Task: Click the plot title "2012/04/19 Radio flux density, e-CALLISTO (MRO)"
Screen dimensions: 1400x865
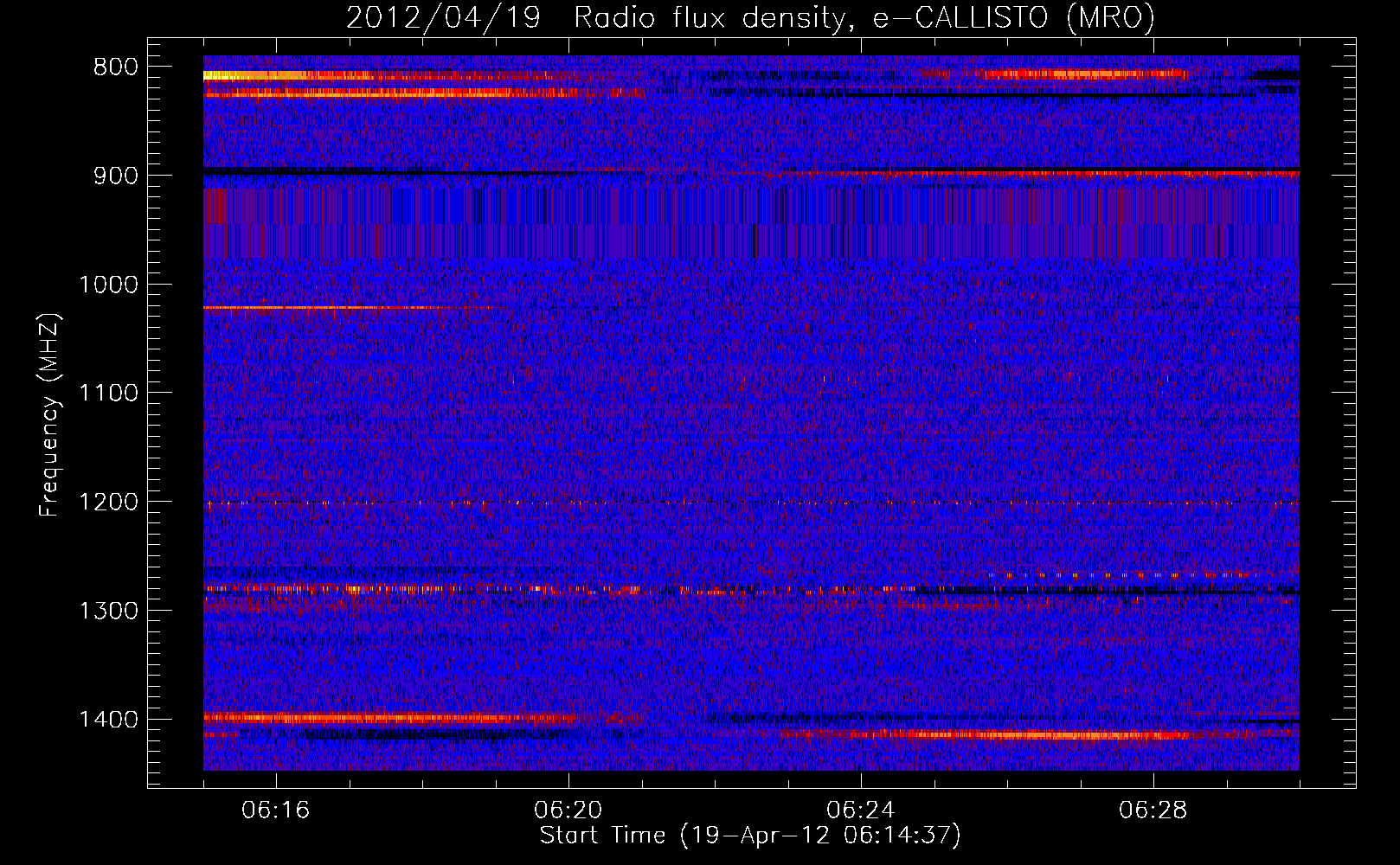Action: pyautogui.click(x=750, y=17)
